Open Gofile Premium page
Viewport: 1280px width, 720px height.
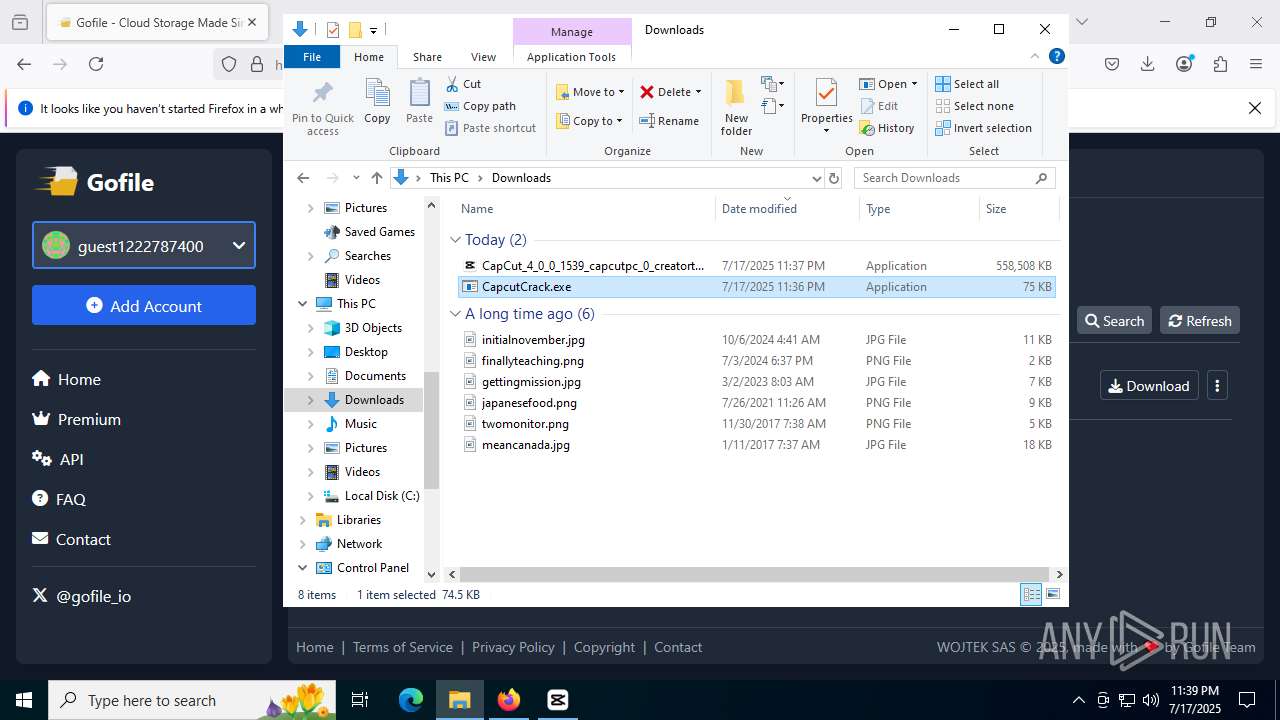tap(76, 419)
